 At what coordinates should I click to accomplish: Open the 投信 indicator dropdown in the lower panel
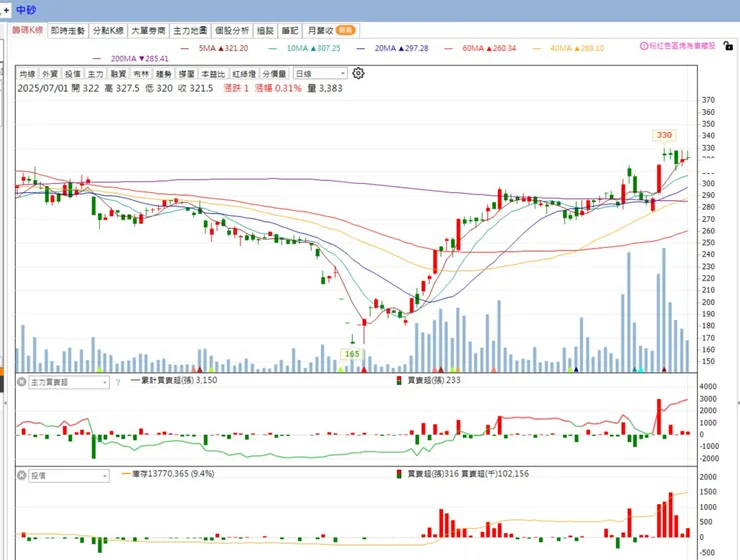(69, 476)
